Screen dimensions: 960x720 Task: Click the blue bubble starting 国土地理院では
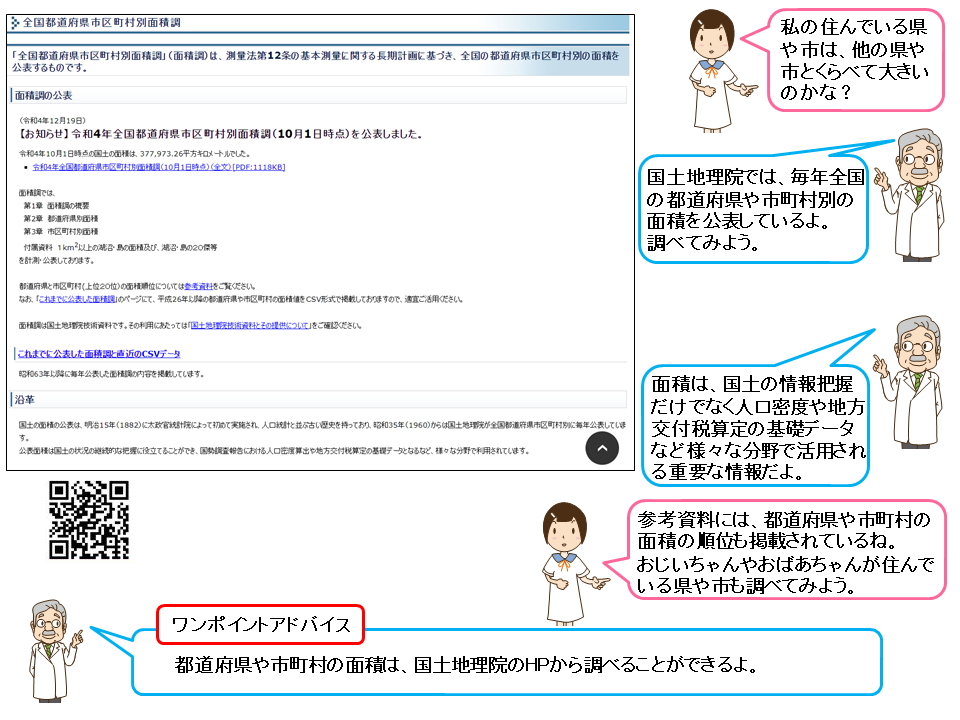click(754, 210)
